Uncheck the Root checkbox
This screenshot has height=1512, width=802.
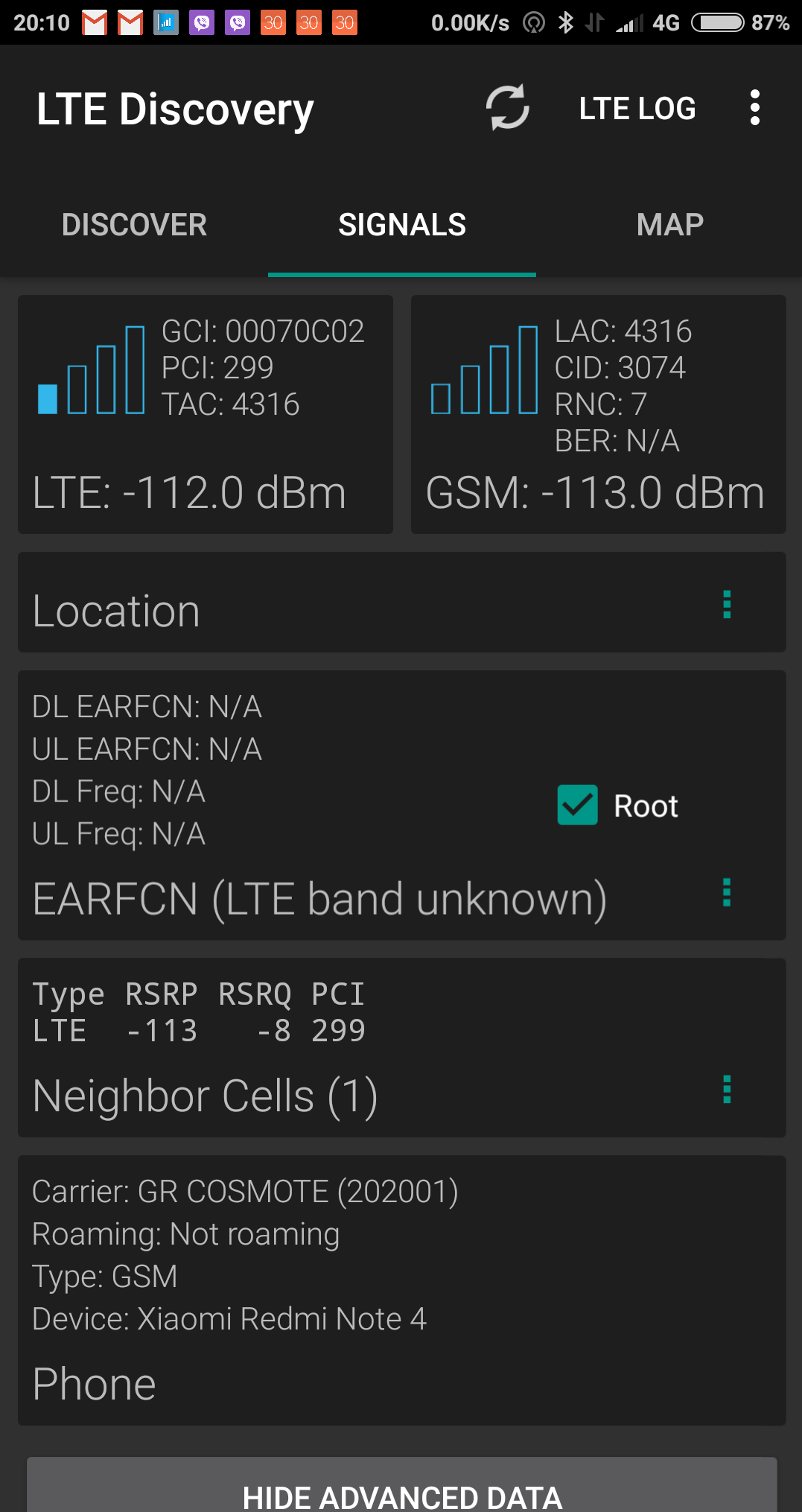578,805
